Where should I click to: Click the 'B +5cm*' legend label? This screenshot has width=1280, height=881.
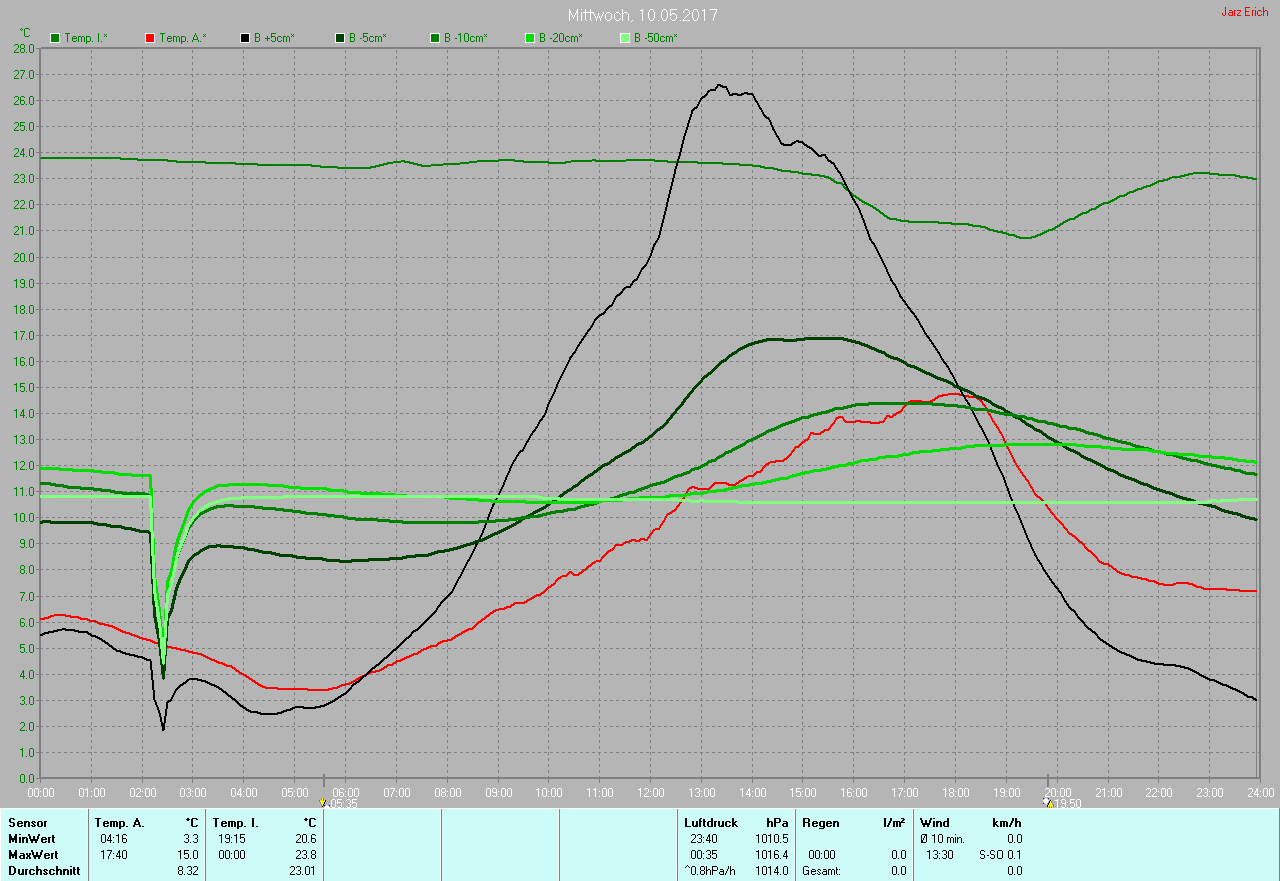[275, 38]
